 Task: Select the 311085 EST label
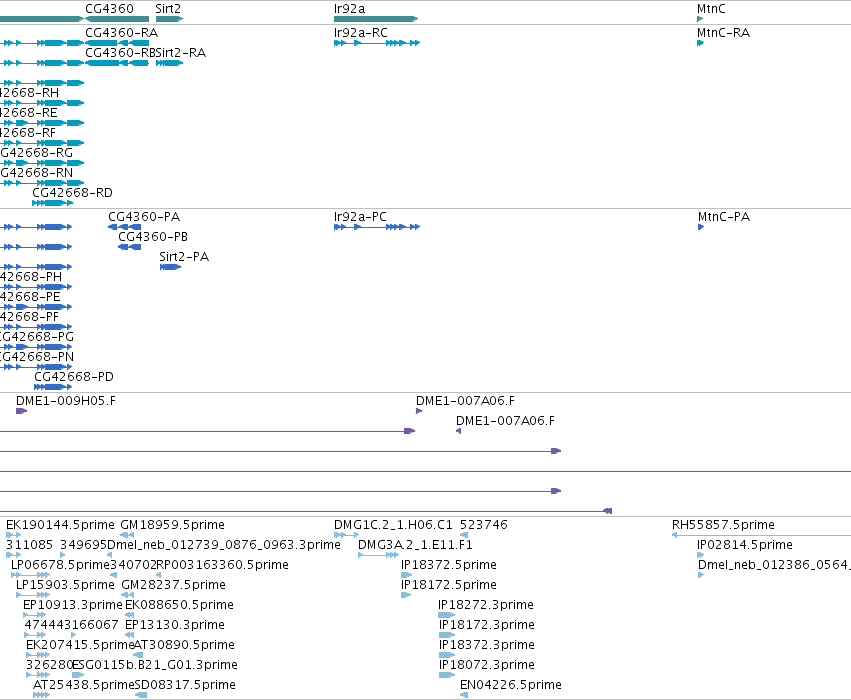[x=29, y=545]
